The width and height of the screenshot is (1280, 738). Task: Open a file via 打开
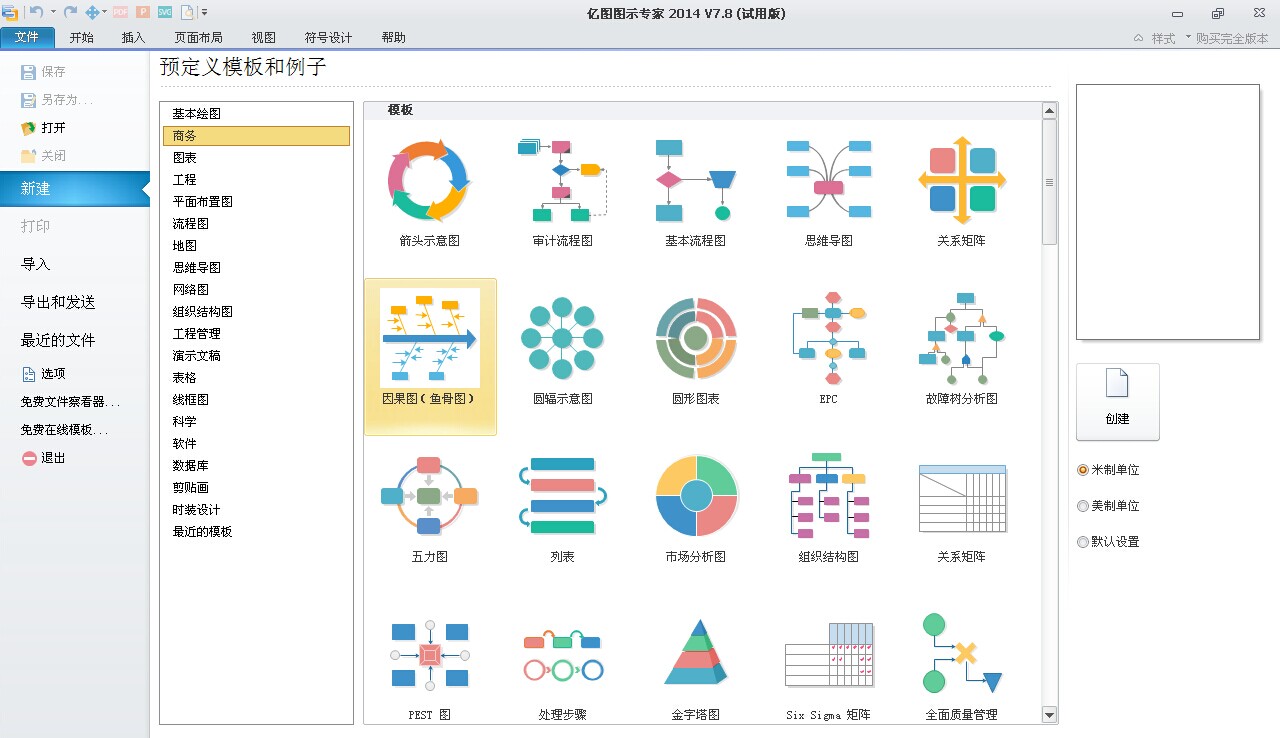pyautogui.click(x=43, y=128)
